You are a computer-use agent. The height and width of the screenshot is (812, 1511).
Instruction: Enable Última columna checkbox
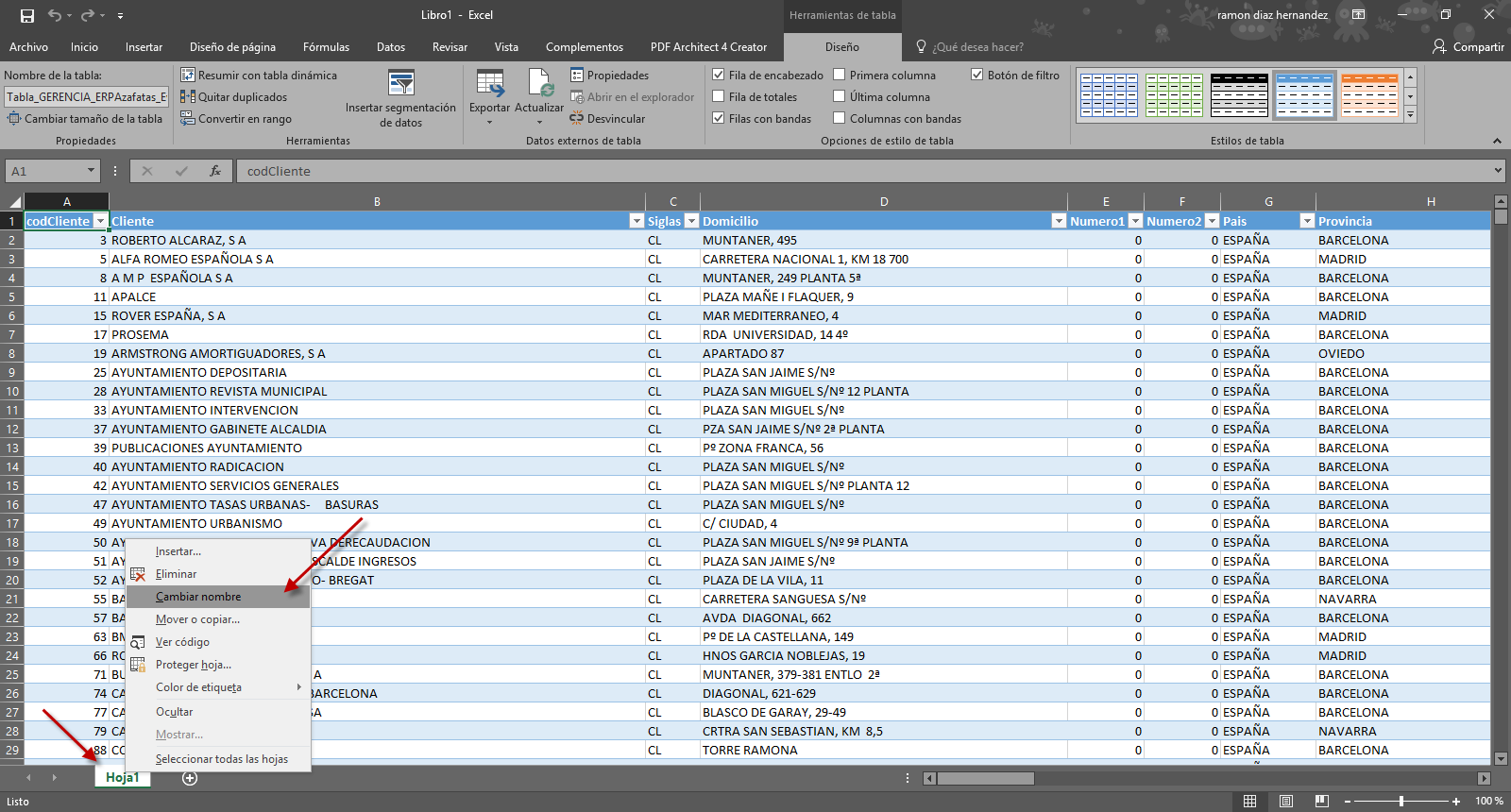coord(839,96)
